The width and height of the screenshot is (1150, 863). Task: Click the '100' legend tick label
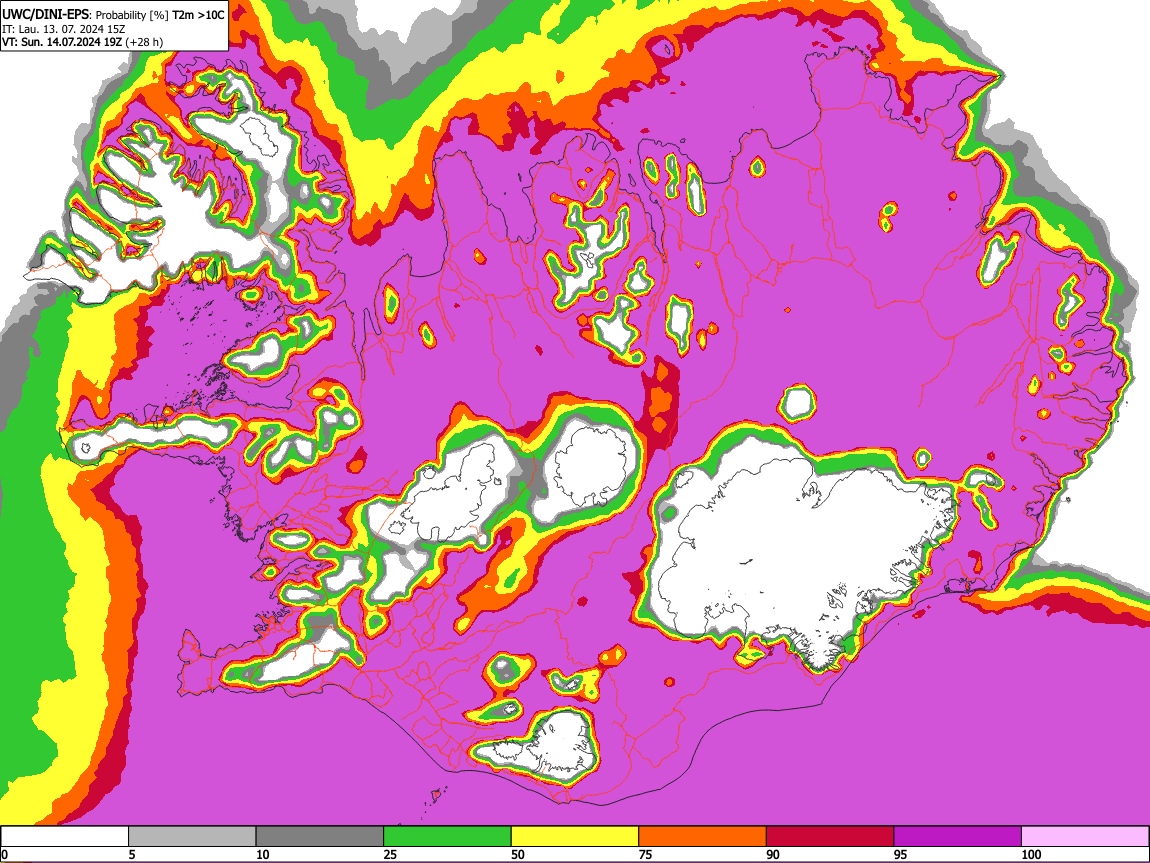1031,854
